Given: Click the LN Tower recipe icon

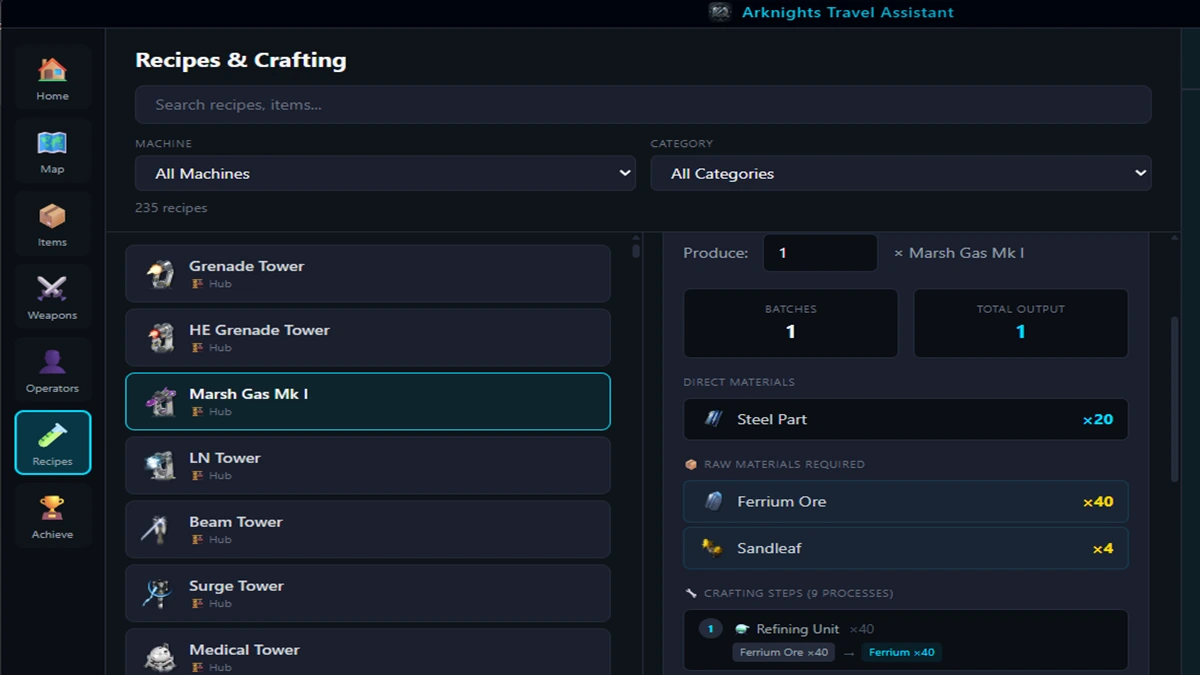Looking at the screenshot, I should (159, 466).
